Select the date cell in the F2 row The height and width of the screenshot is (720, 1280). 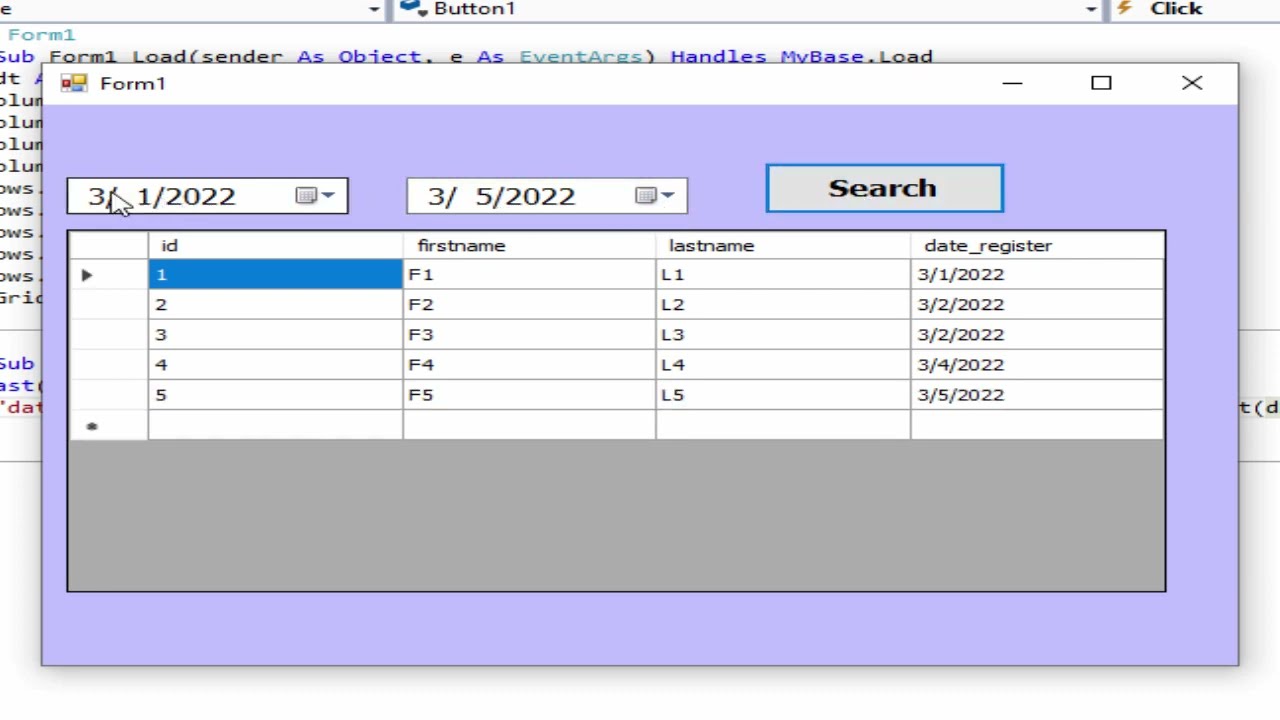coord(1037,305)
